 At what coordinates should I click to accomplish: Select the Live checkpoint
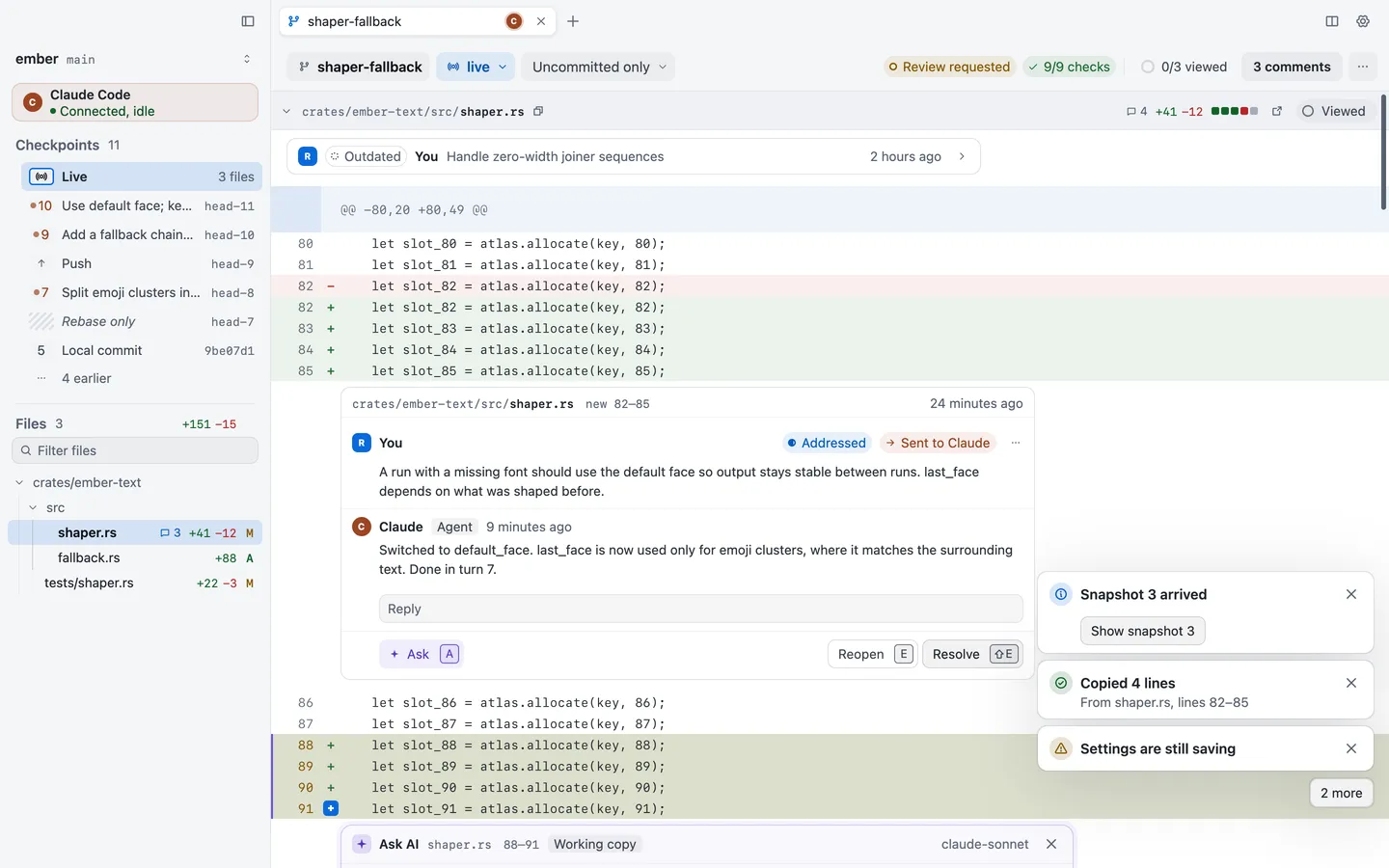tap(142, 176)
